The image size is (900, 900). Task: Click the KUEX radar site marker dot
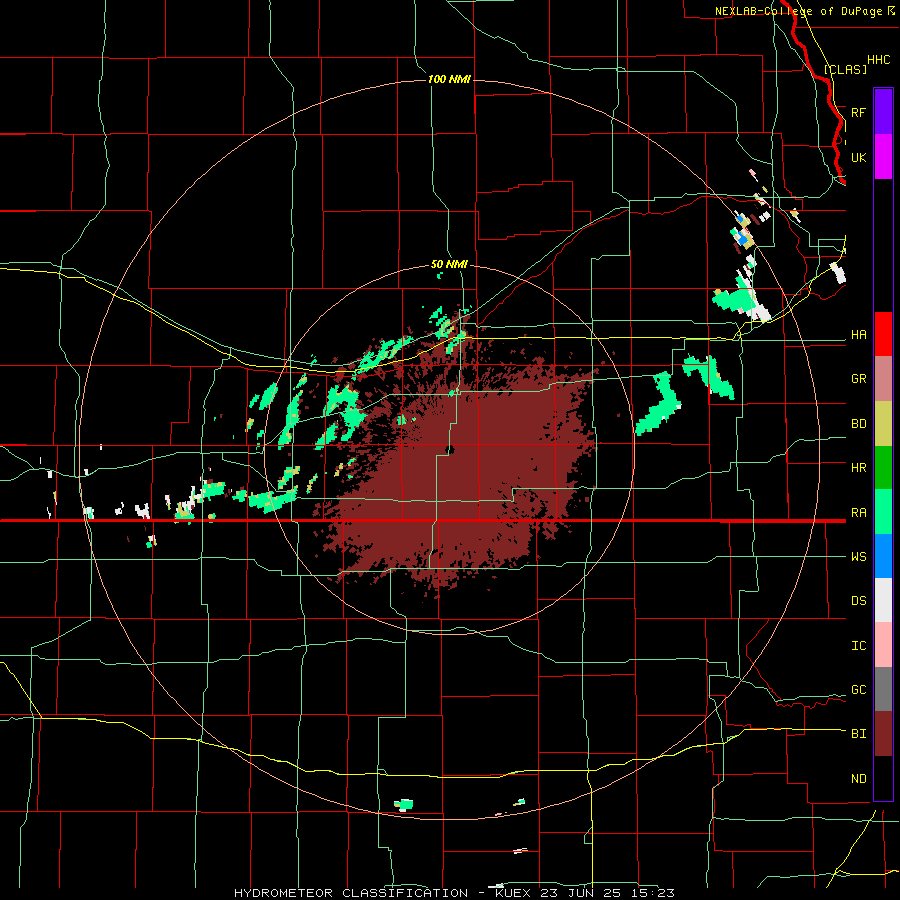(x=450, y=450)
